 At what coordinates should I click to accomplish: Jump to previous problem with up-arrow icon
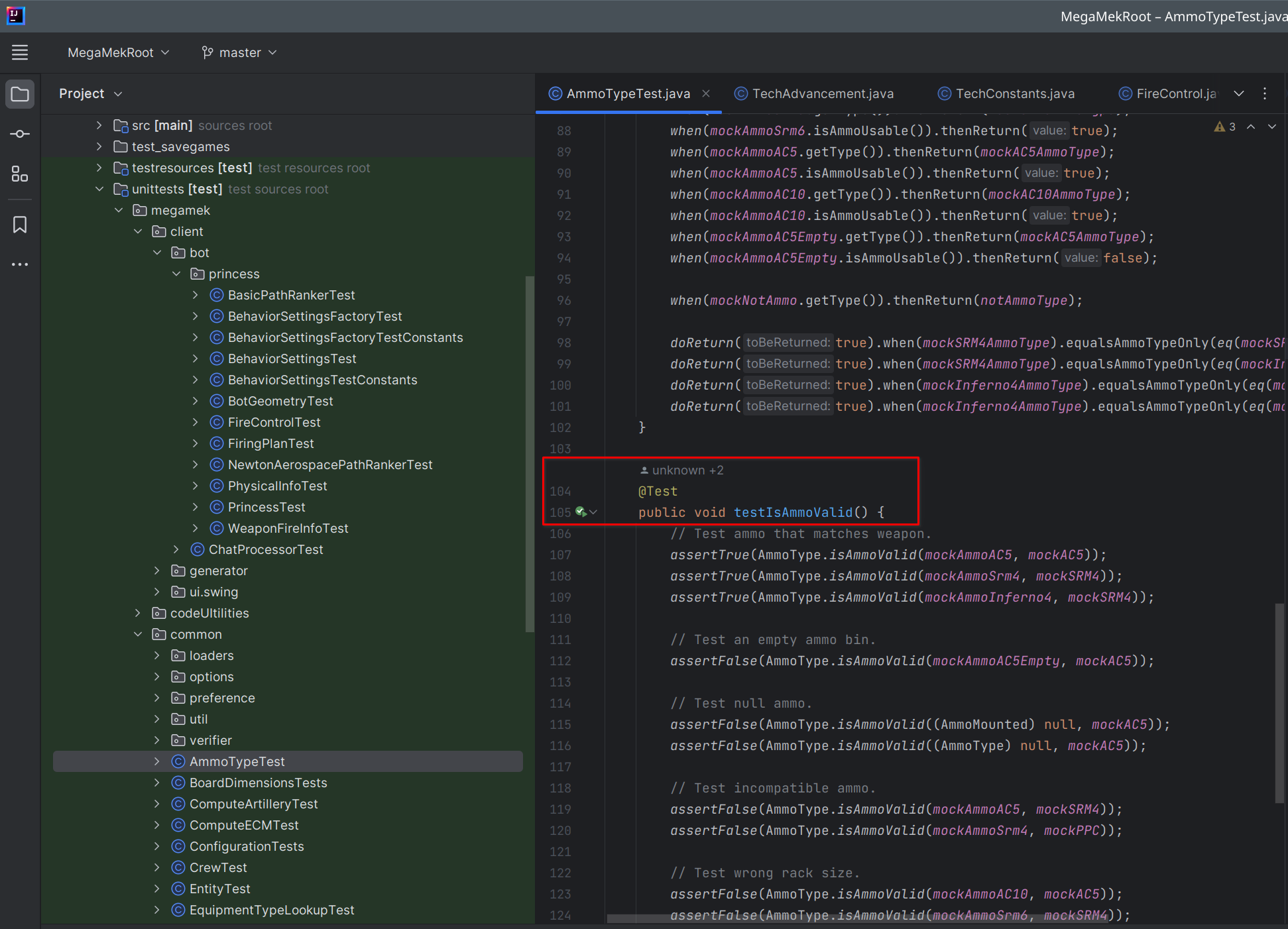[x=1250, y=127]
